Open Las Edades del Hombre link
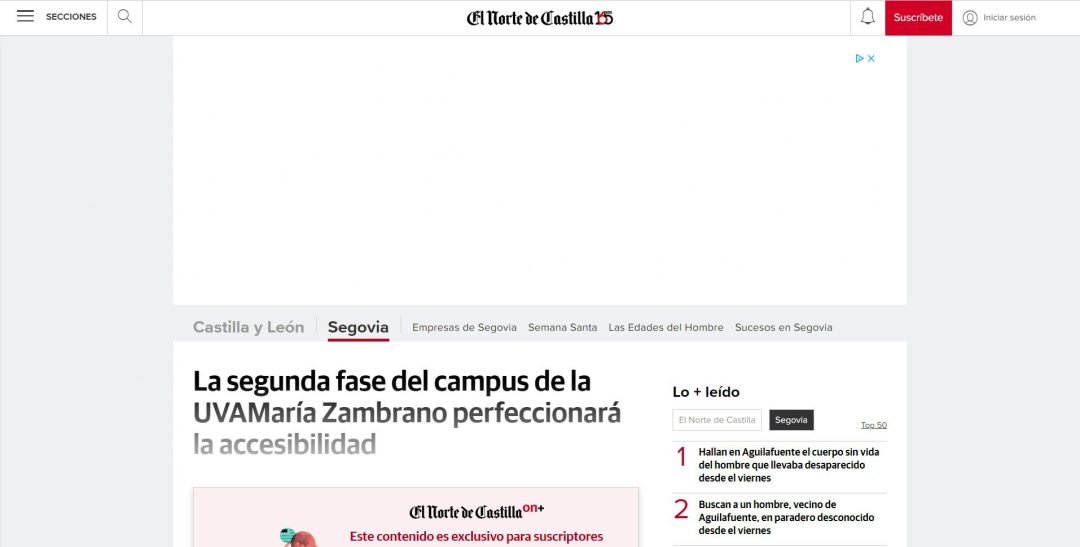The height and width of the screenshot is (547, 1080). pyautogui.click(x=666, y=328)
